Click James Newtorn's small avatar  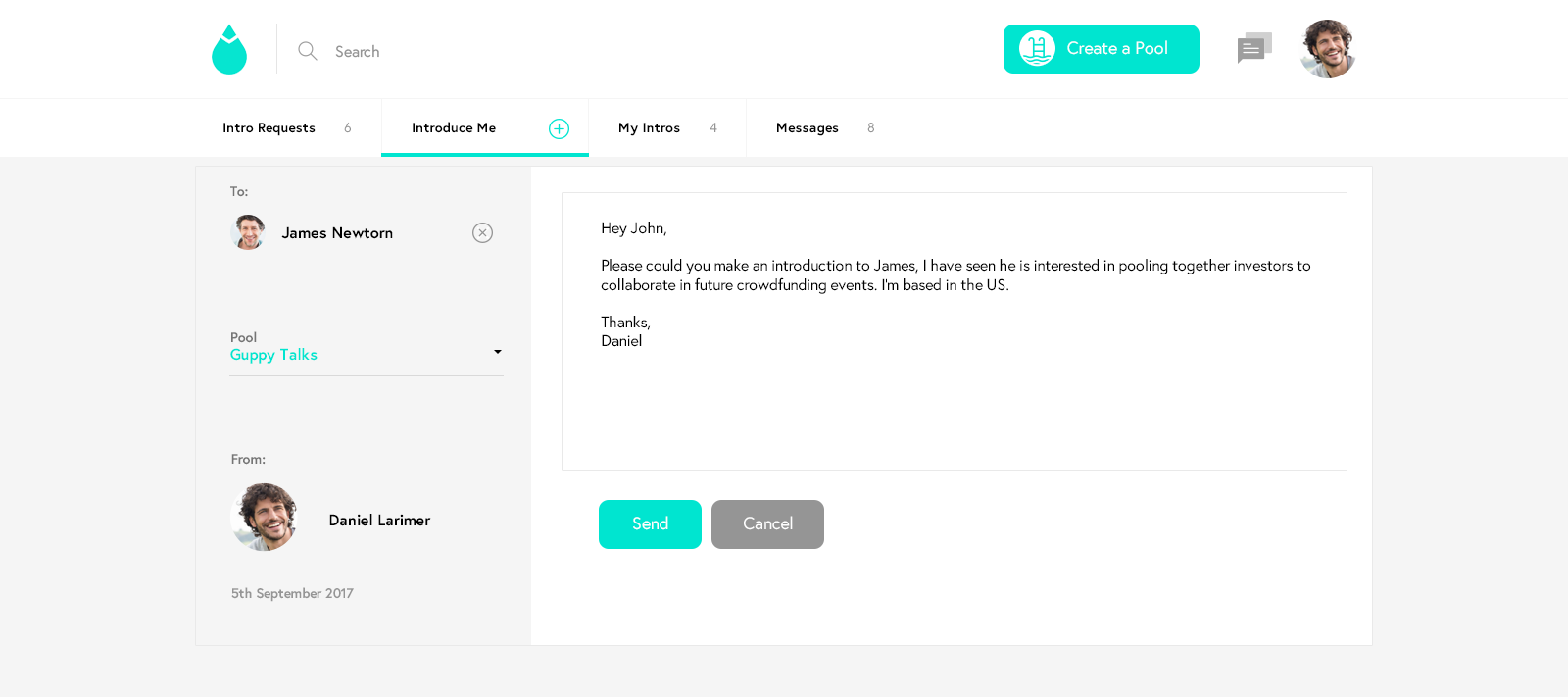[x=248, y=232]
